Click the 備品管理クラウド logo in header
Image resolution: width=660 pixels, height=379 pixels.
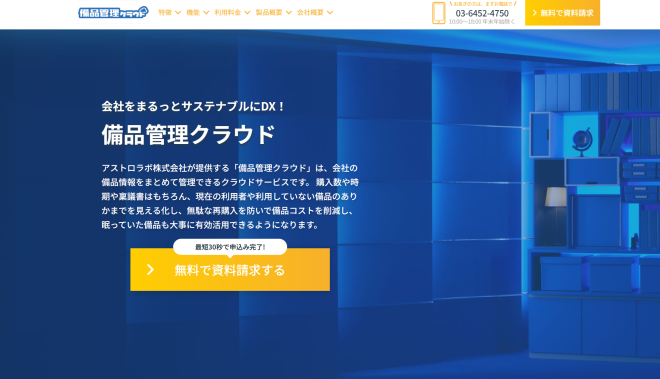coord(113,12)
